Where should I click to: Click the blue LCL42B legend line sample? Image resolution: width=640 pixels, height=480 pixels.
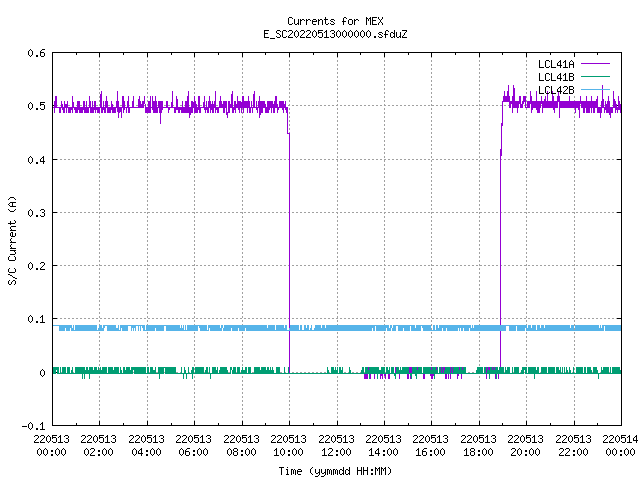pos(595,89)
